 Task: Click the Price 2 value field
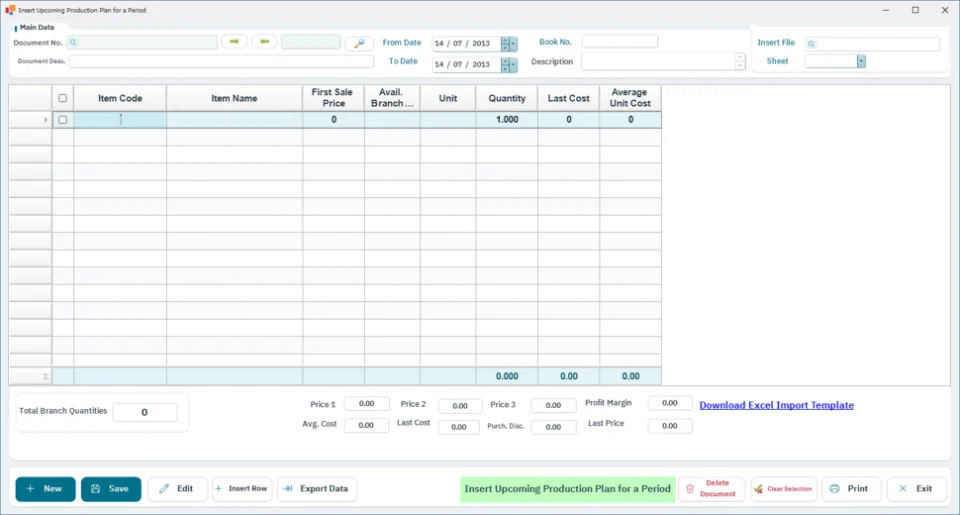point(460,406)
